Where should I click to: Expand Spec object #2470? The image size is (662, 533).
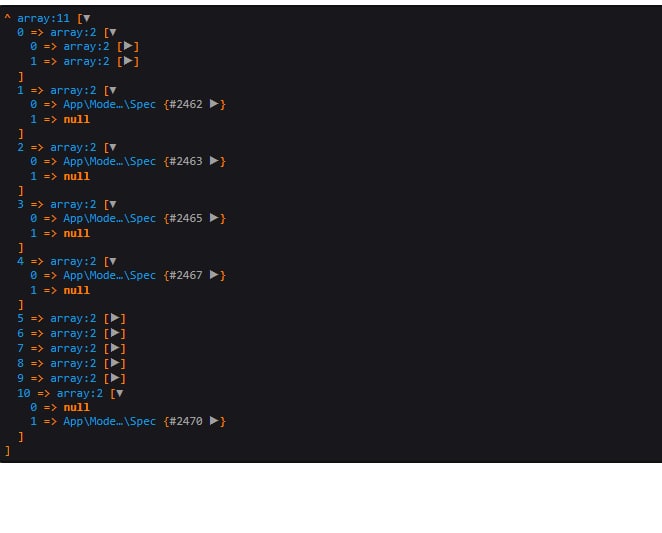click(x=214, y=421)
